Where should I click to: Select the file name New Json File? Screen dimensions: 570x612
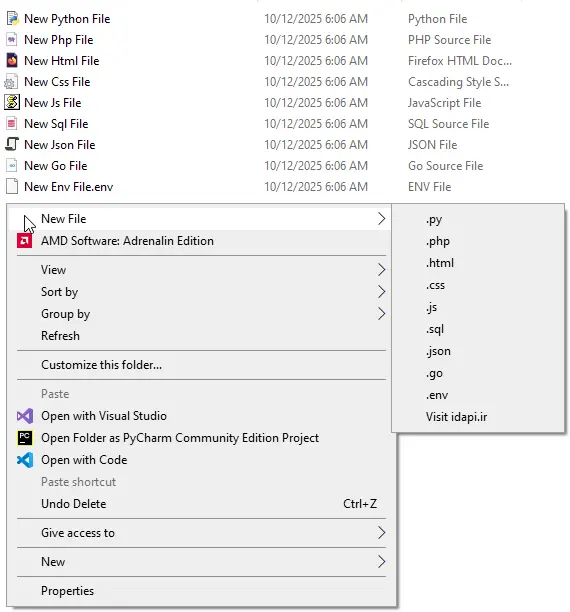[60, 145]
